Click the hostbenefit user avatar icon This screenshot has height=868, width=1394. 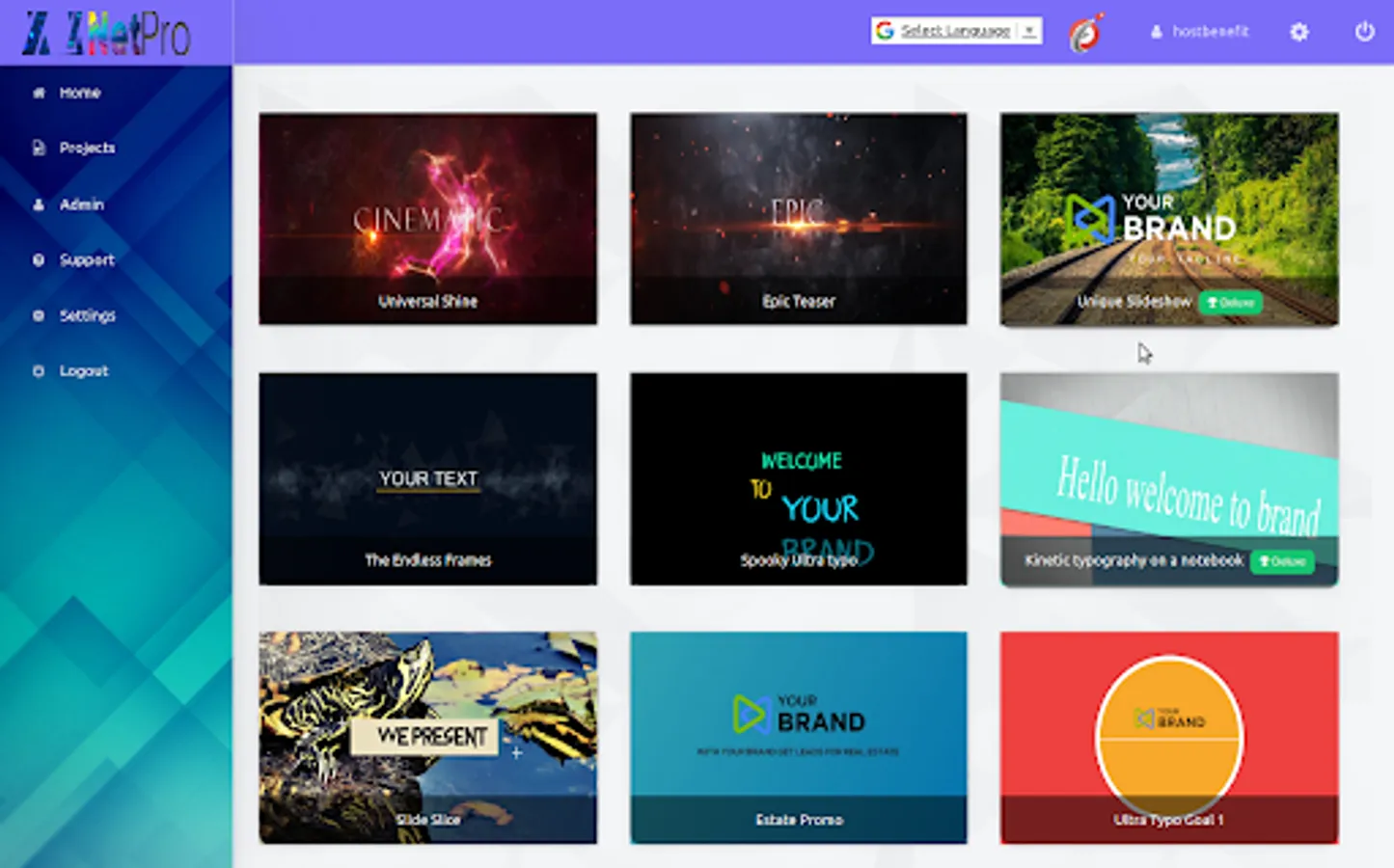coord(1156,32)
